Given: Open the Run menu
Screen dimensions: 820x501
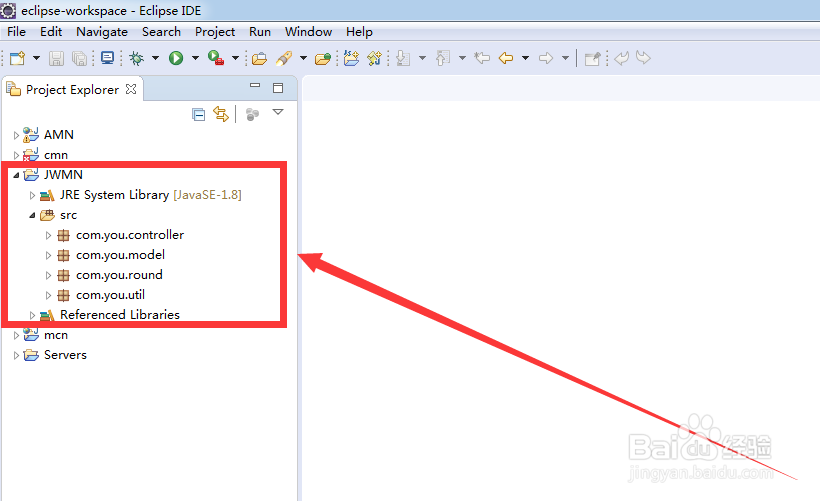Looking at the screenshot, I should 260,32.
